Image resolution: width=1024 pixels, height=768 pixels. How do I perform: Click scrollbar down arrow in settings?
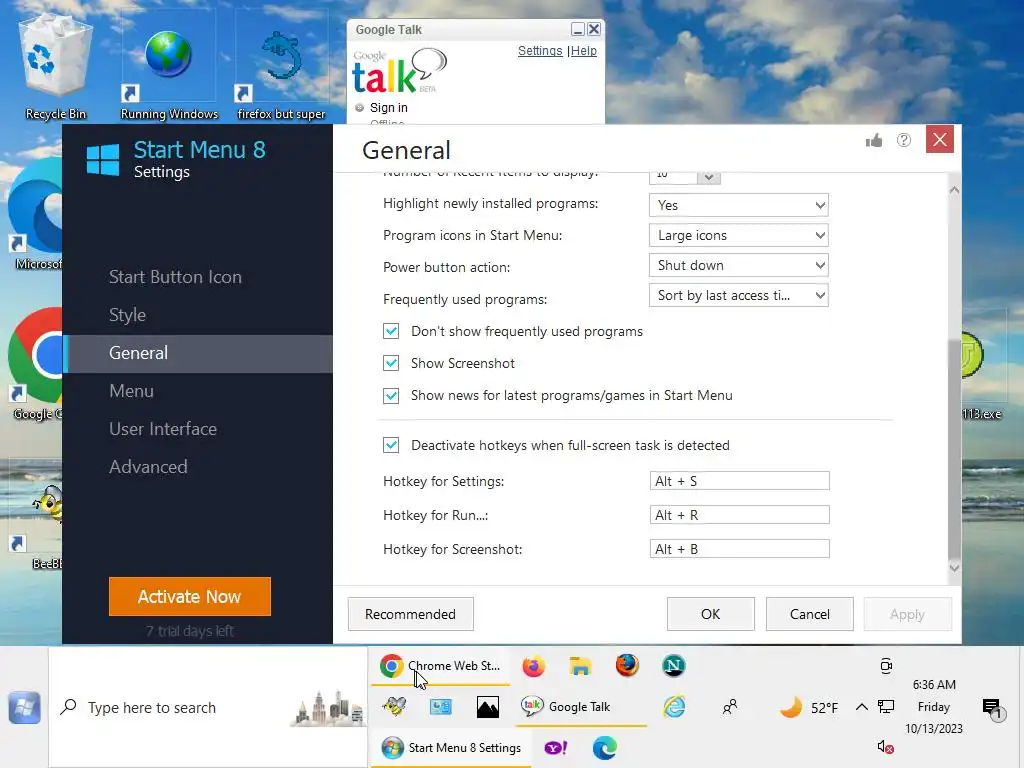954,568
